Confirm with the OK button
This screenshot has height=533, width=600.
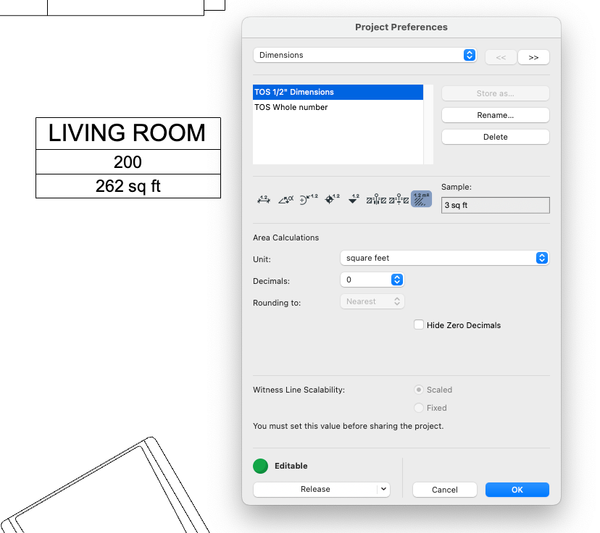click(517, 490)
